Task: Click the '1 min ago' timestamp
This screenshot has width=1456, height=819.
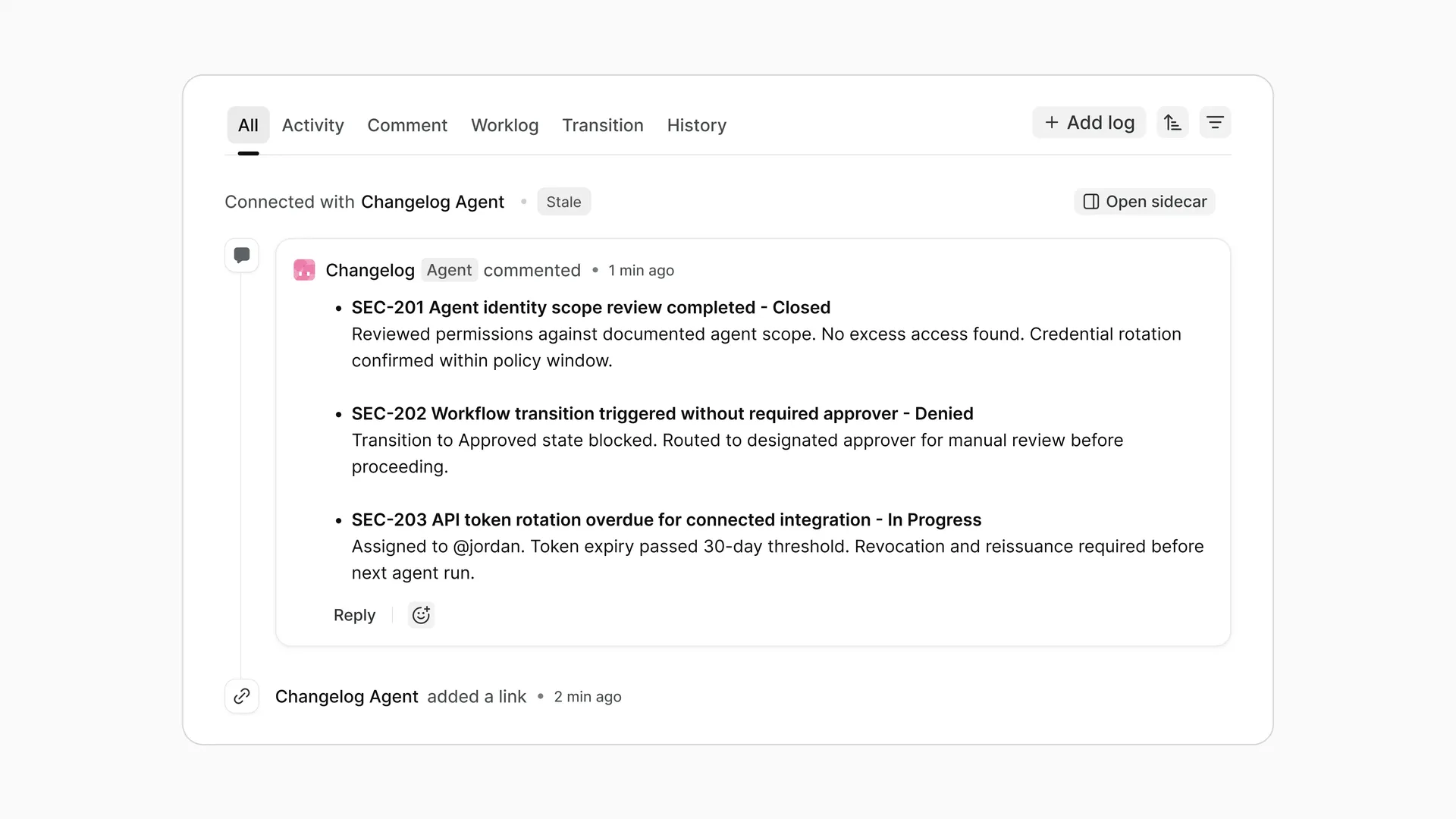Action: [641, 271]
